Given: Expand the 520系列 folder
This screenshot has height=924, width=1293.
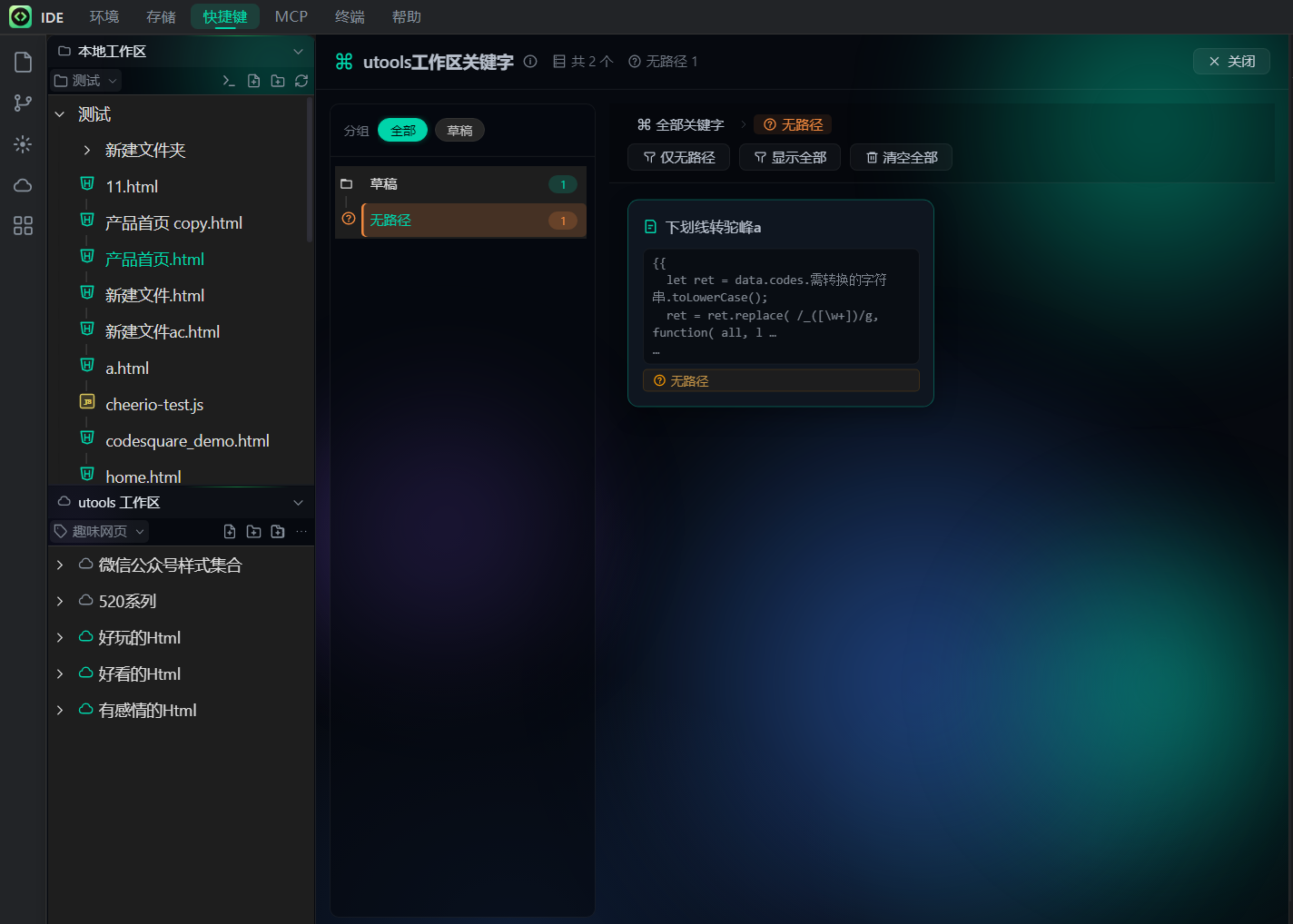Looking at the screenshot, I should pos(60,602).
